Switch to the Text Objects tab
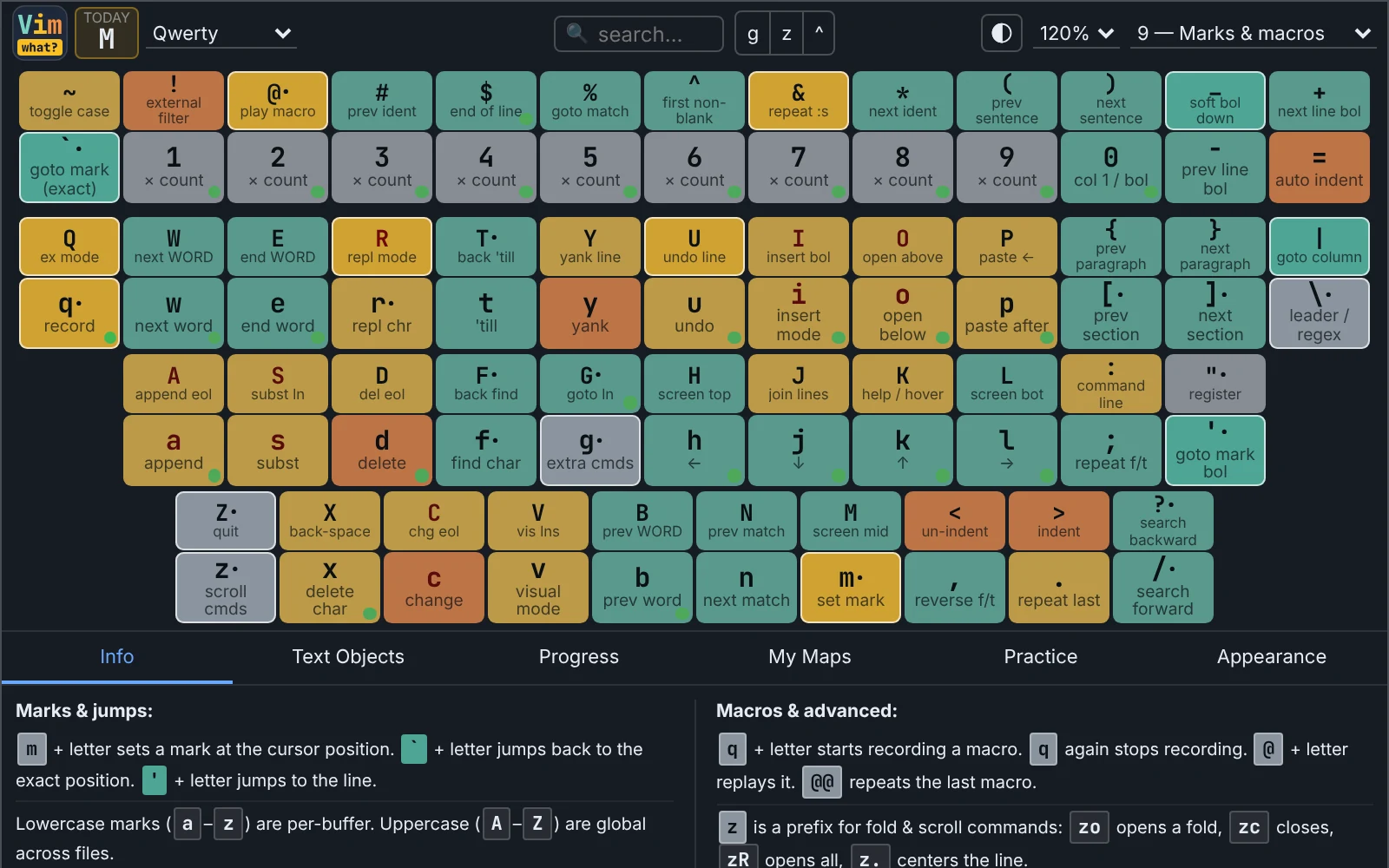 tap(348, 657)
